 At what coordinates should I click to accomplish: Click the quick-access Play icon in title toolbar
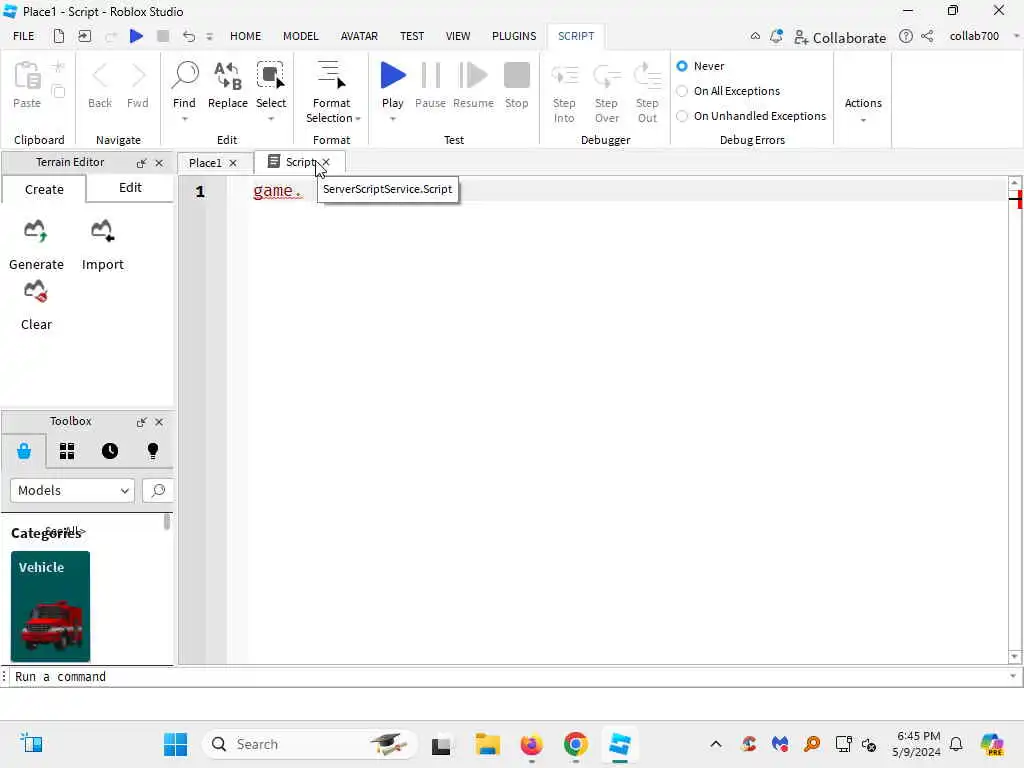(x=136, y=36)
